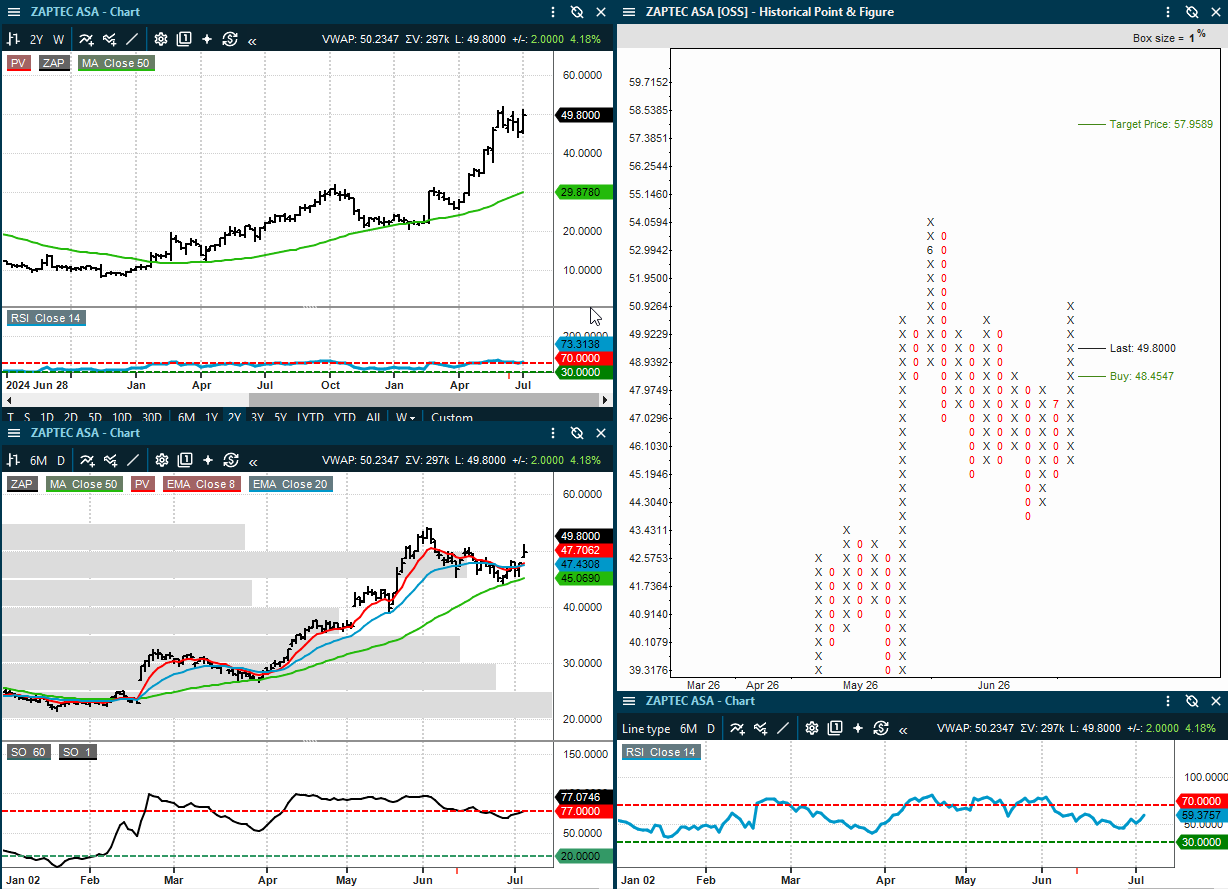Select the YTD time range
Viewport: 1228px width, 889px height.
point(345,417)
